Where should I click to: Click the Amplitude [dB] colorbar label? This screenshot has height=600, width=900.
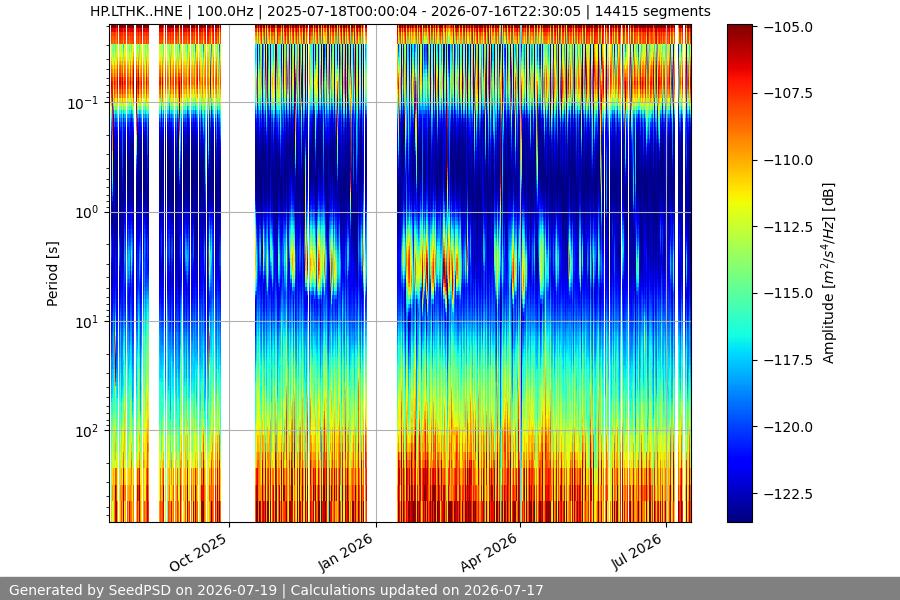pyautogui.click(x=828, y=273)
